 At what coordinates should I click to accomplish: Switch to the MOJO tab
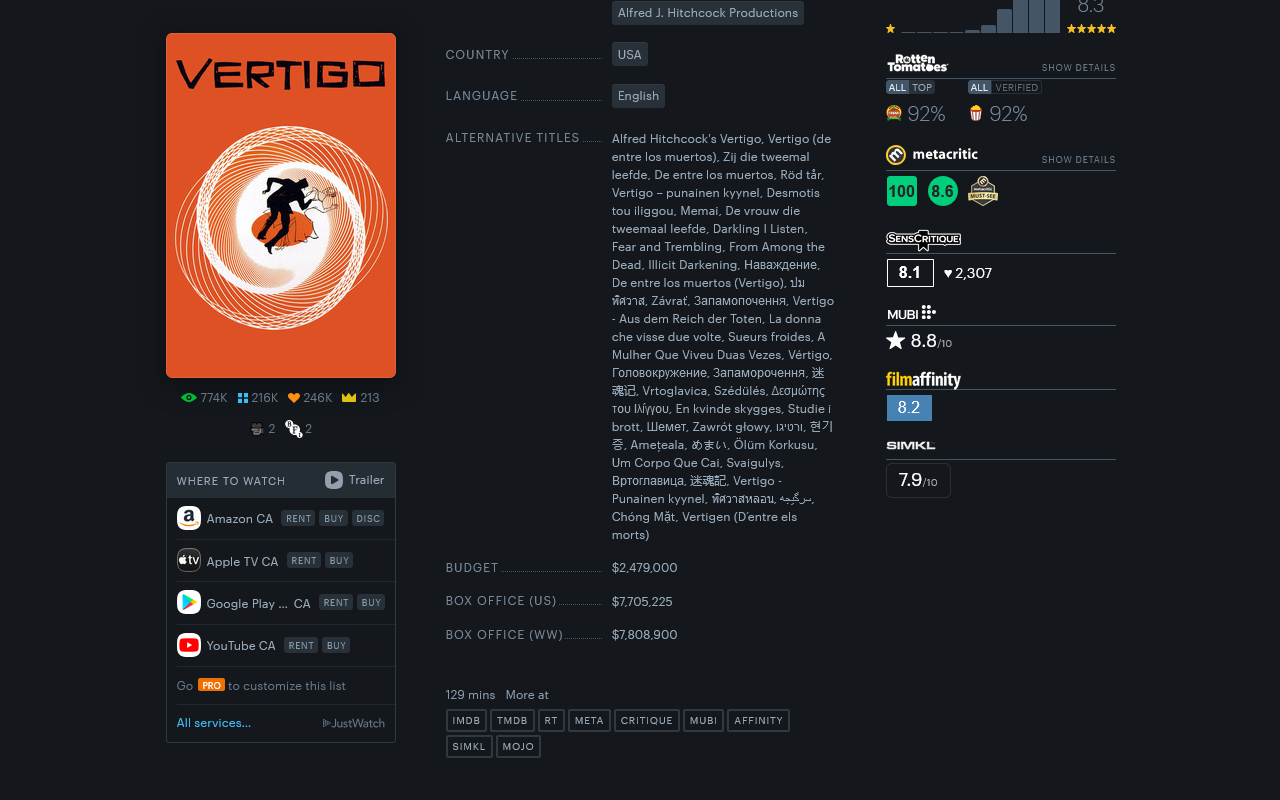[x=518, y=746]
